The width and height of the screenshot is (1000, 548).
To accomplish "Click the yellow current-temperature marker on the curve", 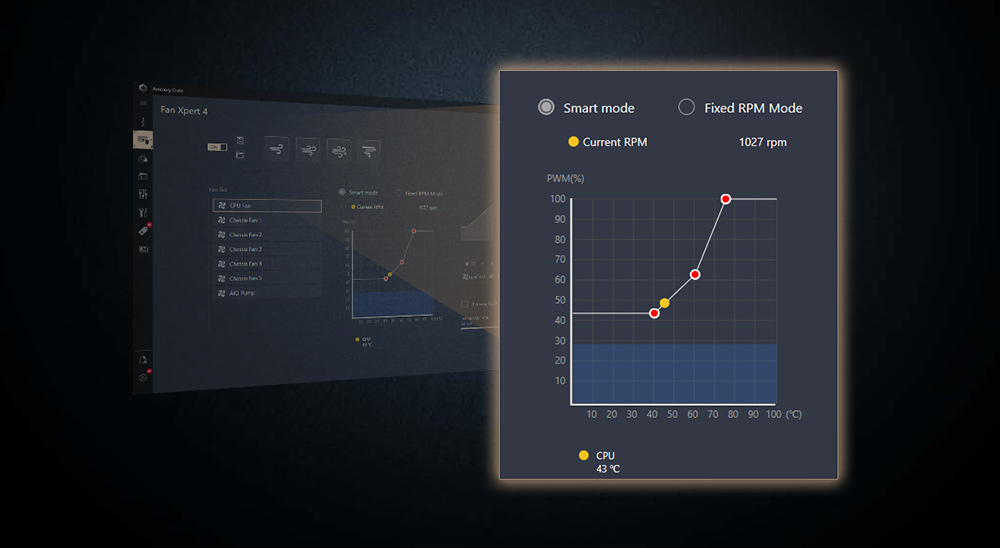I will pyautogui.click(x=665, y=303).
